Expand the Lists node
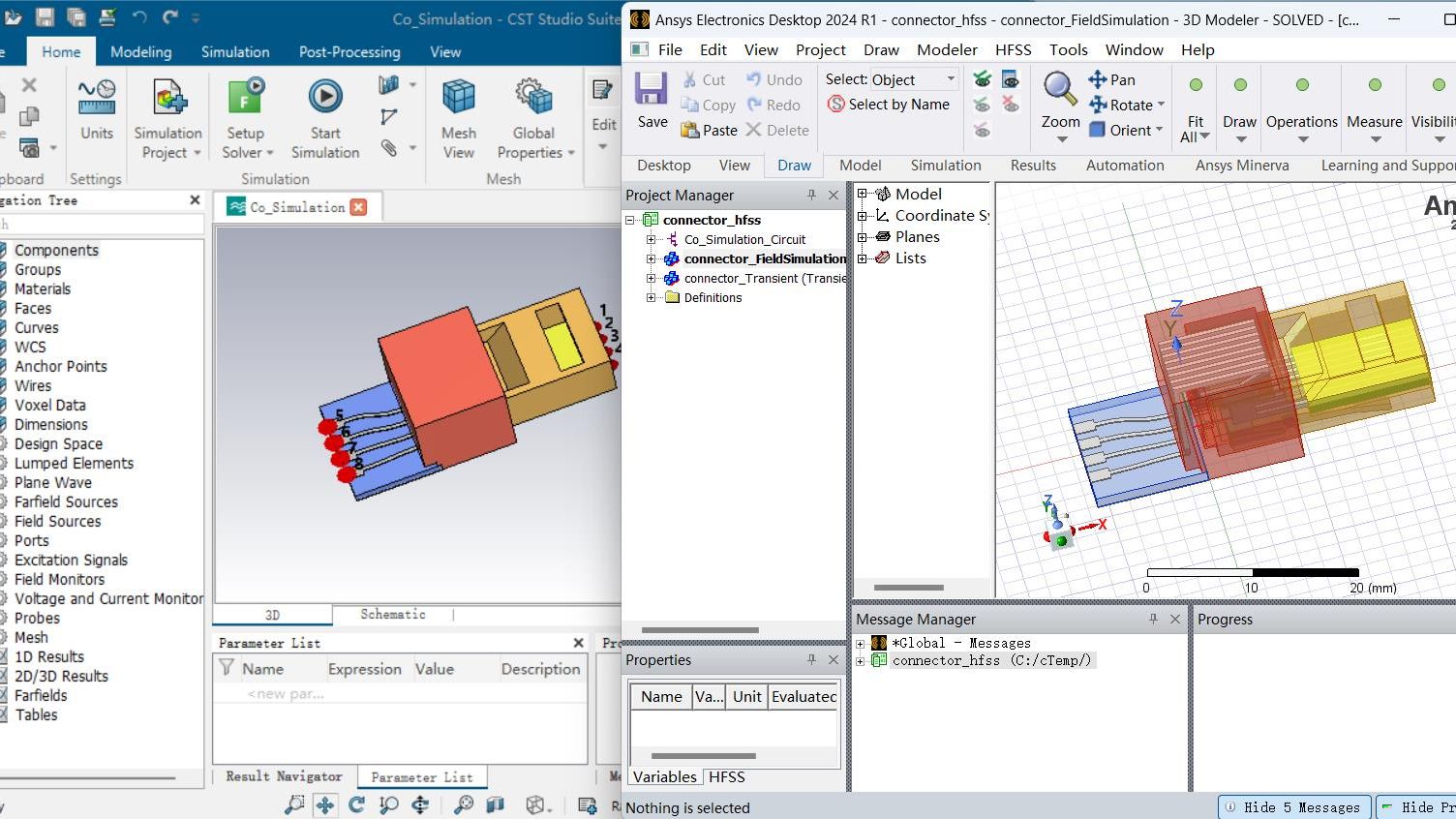 (x=862, y=258)
